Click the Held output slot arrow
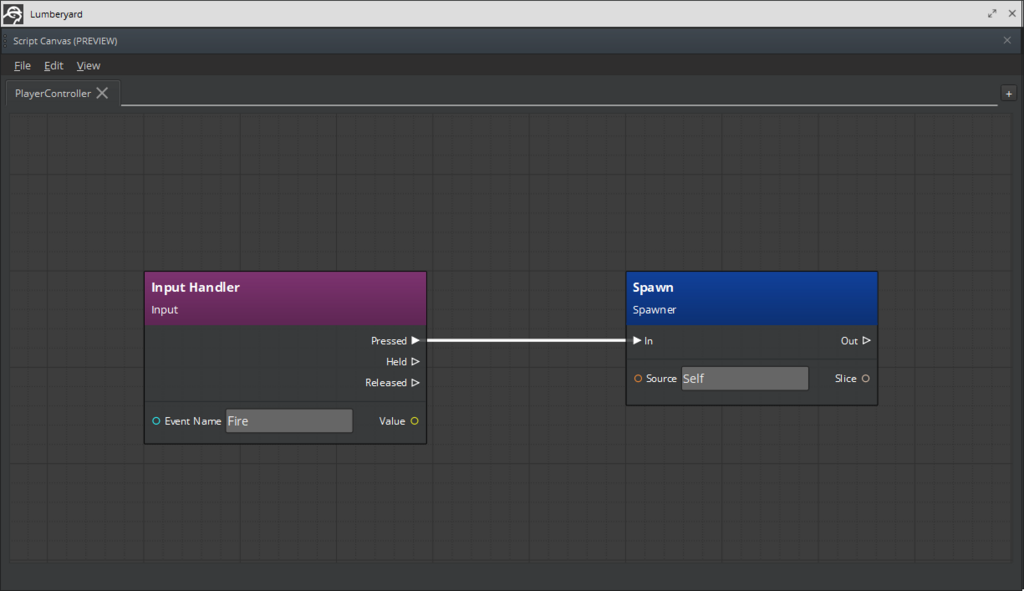 tap(415, 361)
